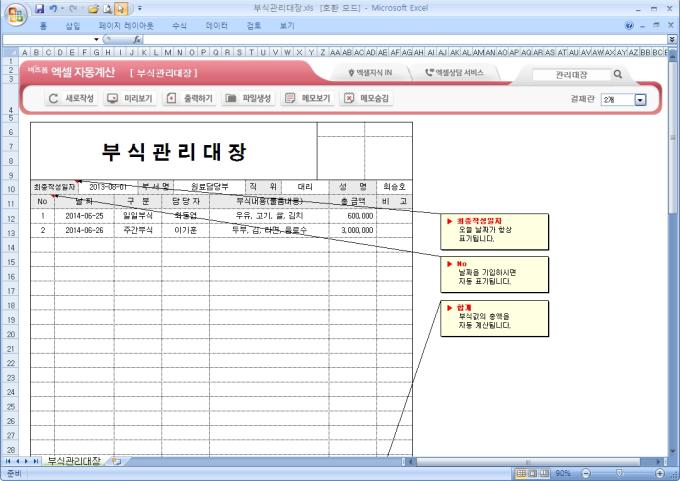680x481 pixels.
Task: Click the magnifier search icon
Action: [618, 74]
